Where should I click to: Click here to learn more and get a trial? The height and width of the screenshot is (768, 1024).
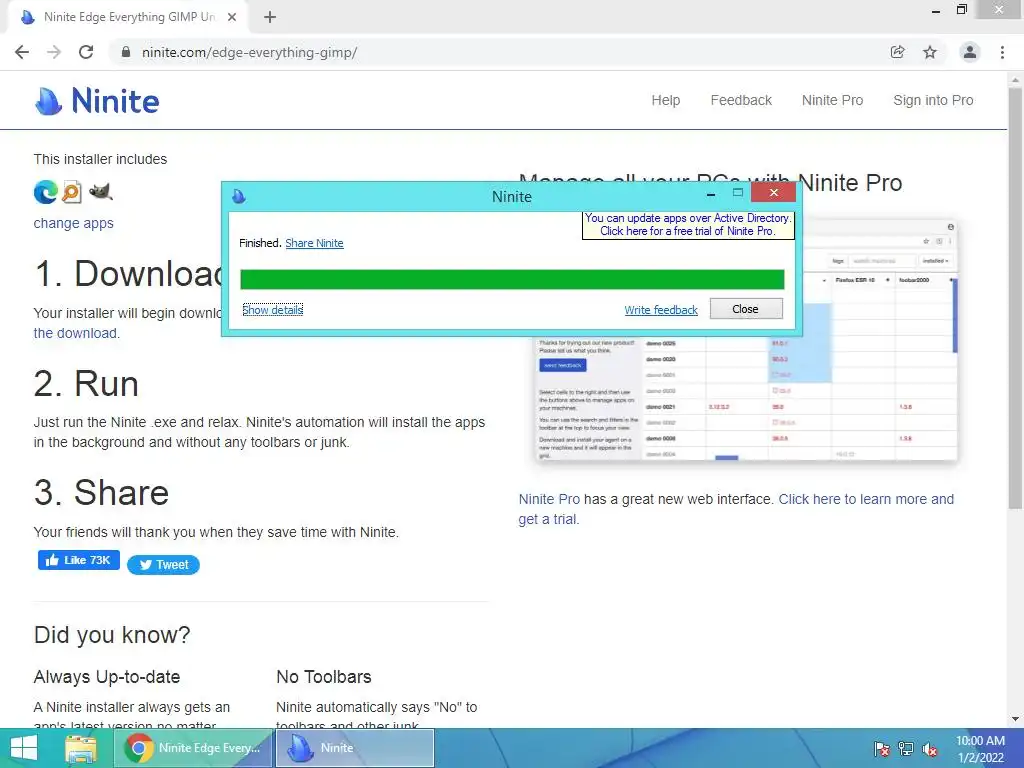736,509
